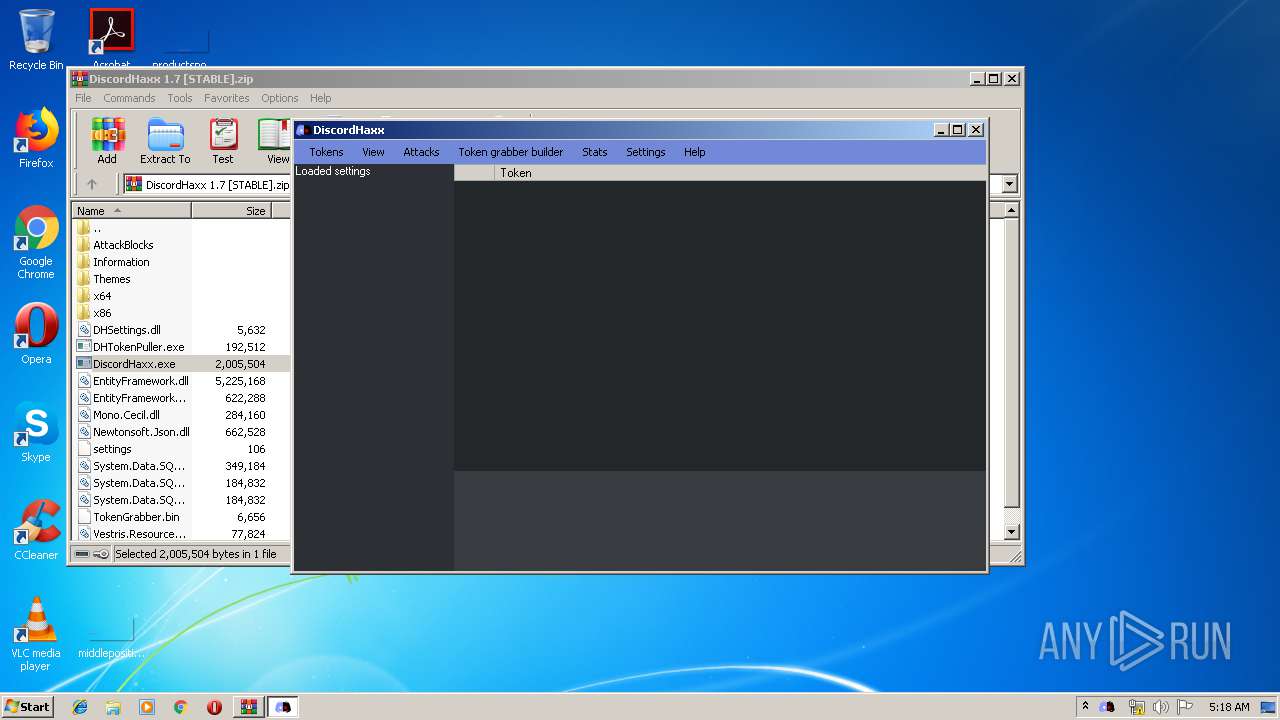This screenshot has width=1280, height=720.
Task: Open the Acrobat Reader desktop shortcut
Action: point(111,40)
